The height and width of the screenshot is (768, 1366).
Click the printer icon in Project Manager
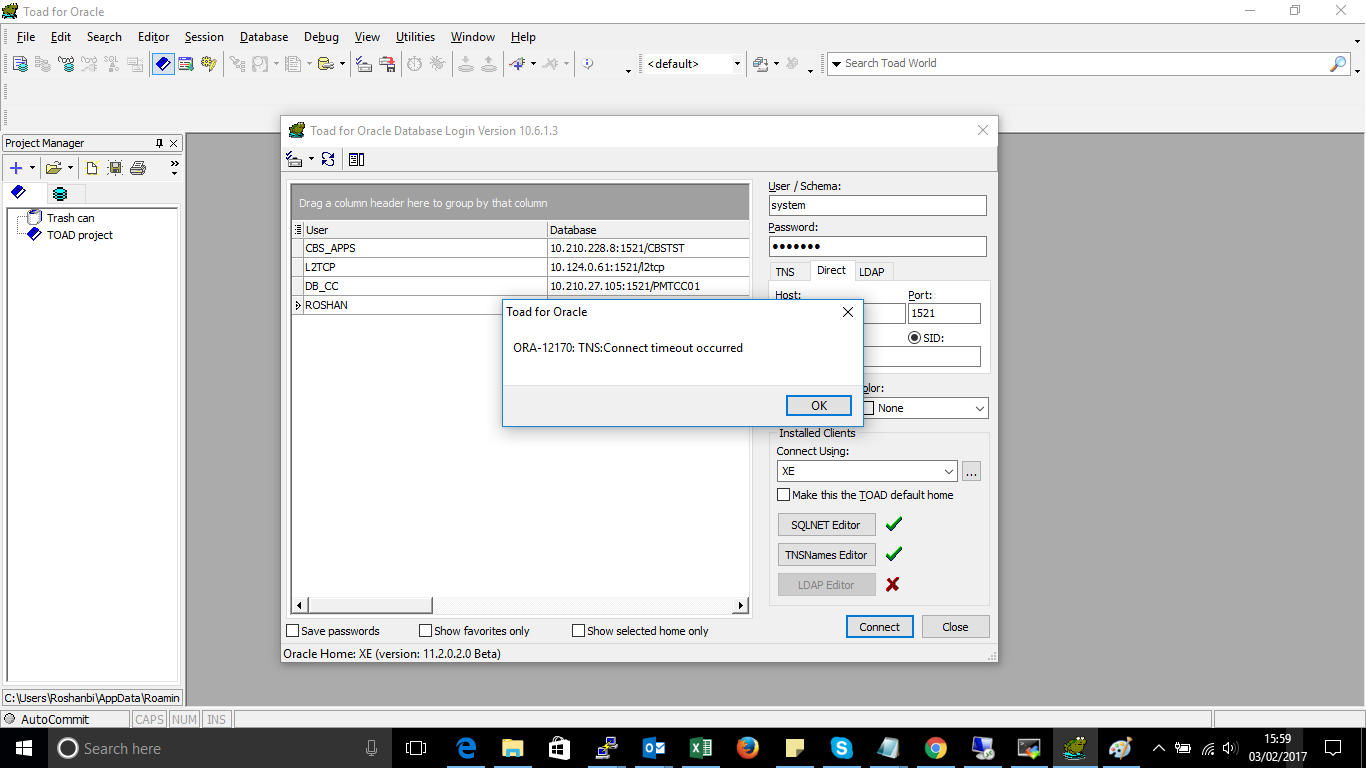coord(138,168)
